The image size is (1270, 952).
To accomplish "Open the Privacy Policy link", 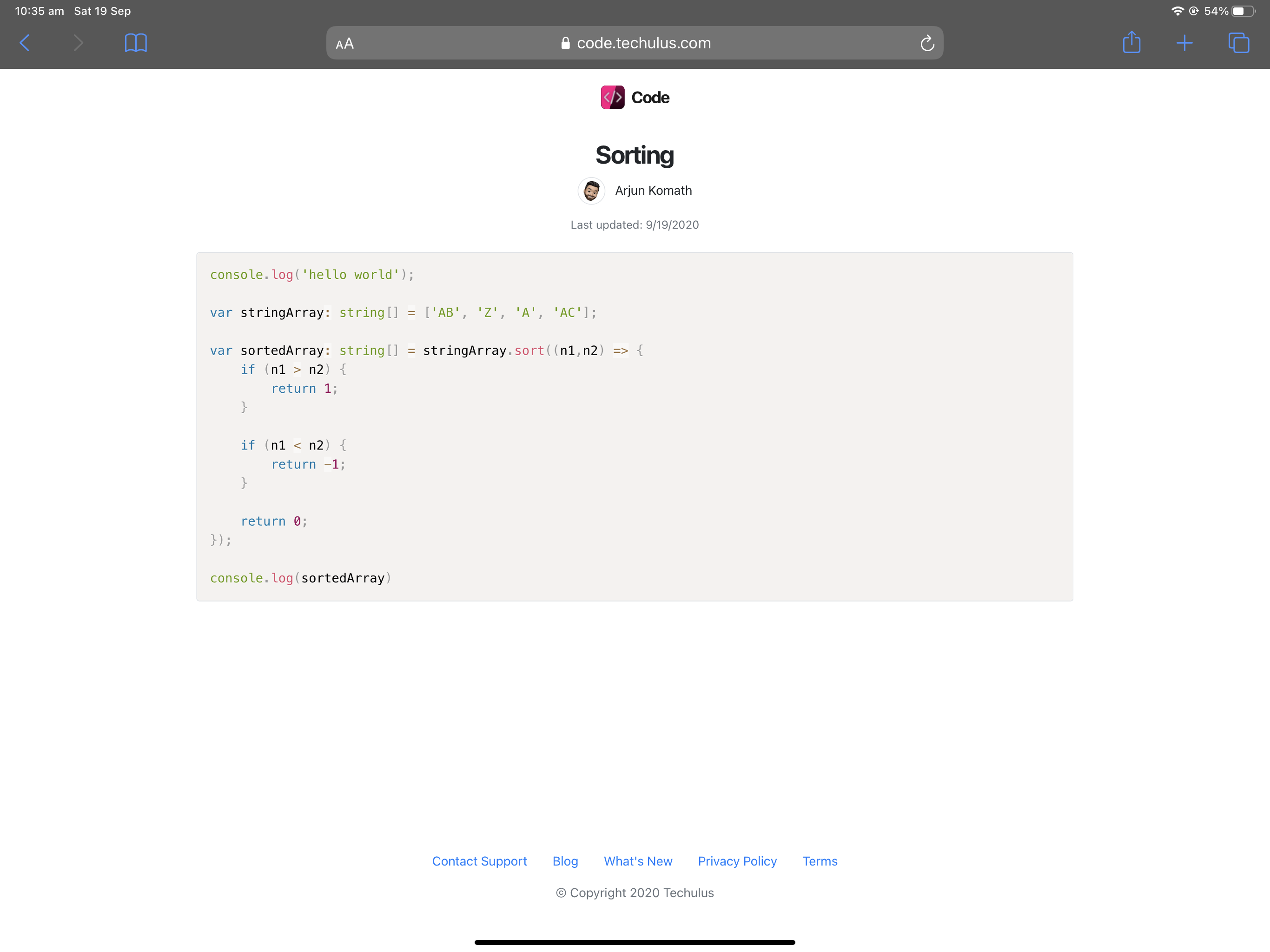I will 737,861.
